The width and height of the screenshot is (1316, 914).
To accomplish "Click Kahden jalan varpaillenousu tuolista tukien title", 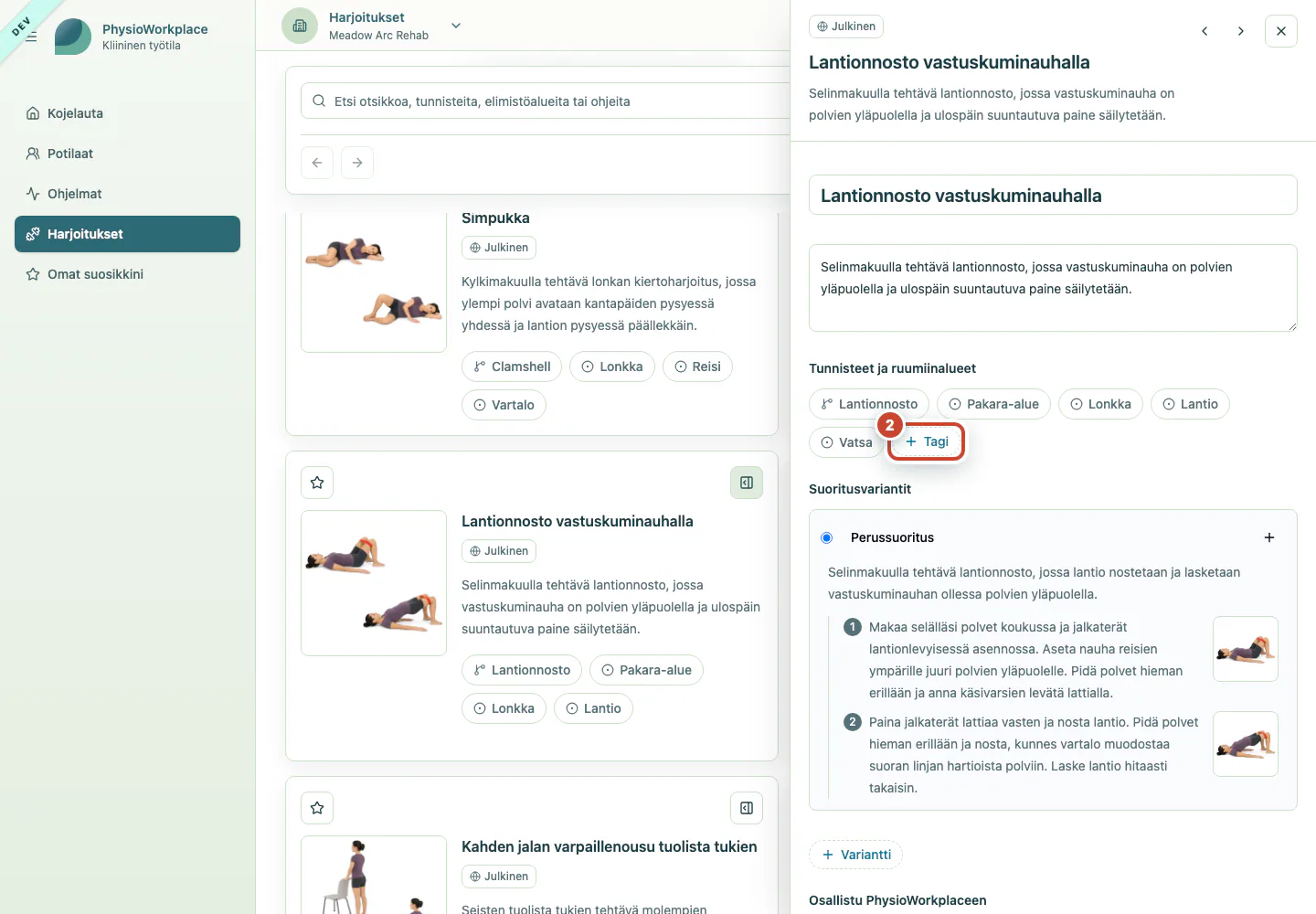I will pyautogui.click(x=610, y=846).
